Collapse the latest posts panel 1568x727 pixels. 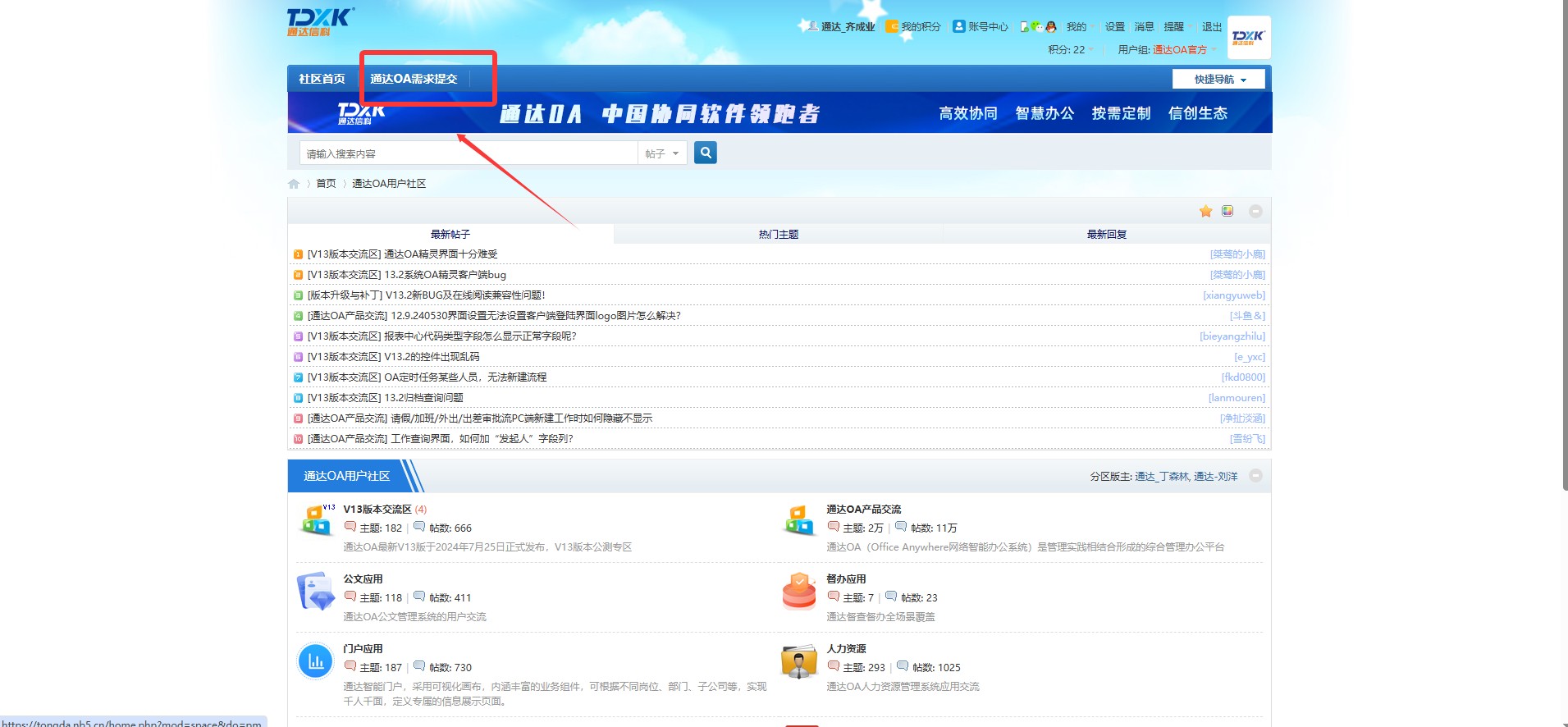(x=1255, y=212)
